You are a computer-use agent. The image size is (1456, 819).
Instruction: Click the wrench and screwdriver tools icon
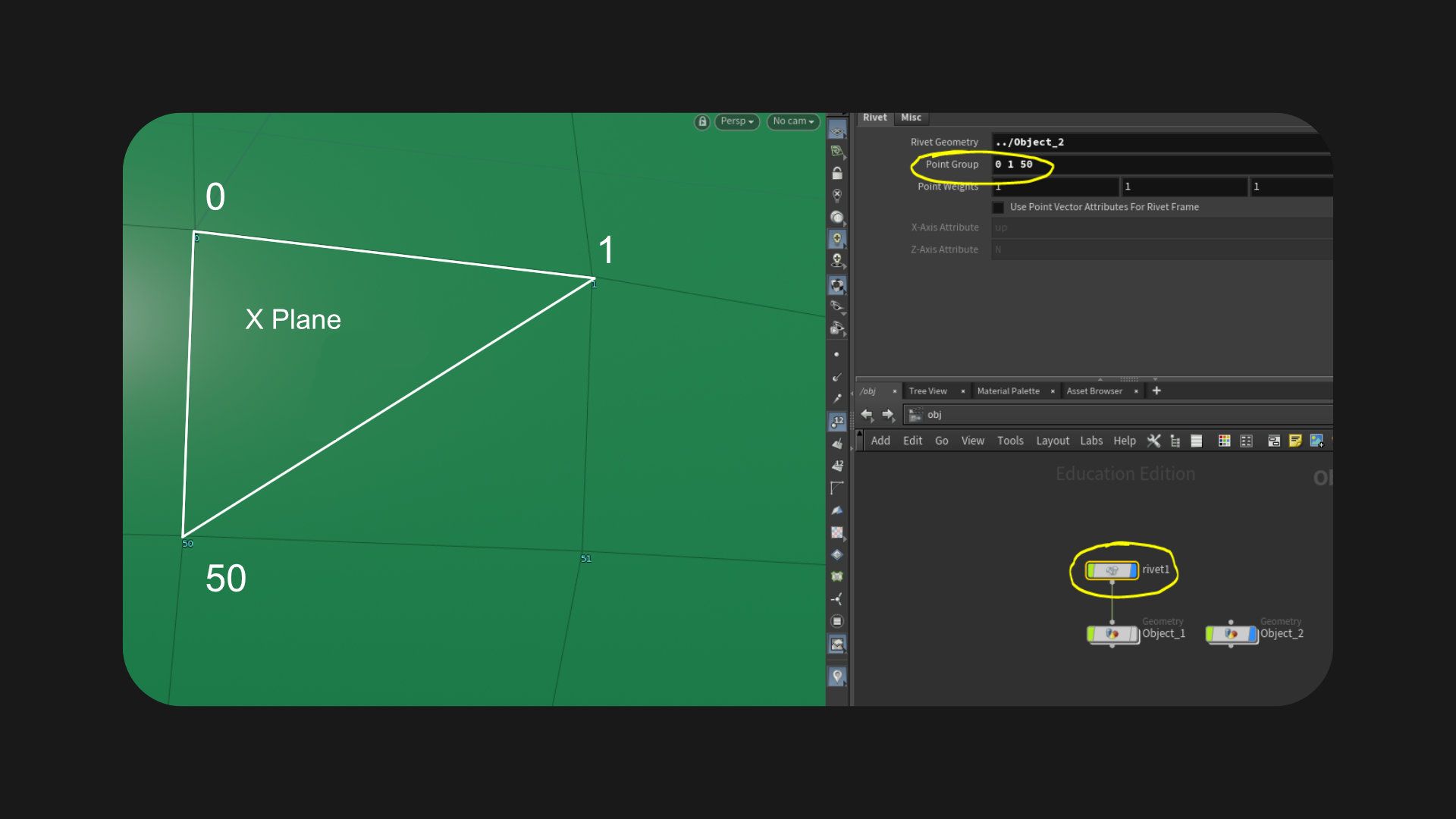pos(1153,441)
